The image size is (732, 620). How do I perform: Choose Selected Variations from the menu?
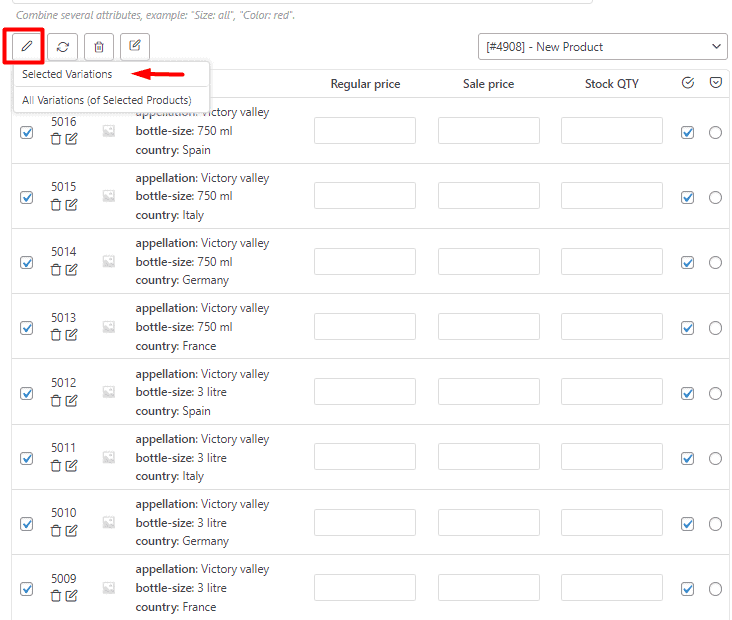[x=67, y=74]
